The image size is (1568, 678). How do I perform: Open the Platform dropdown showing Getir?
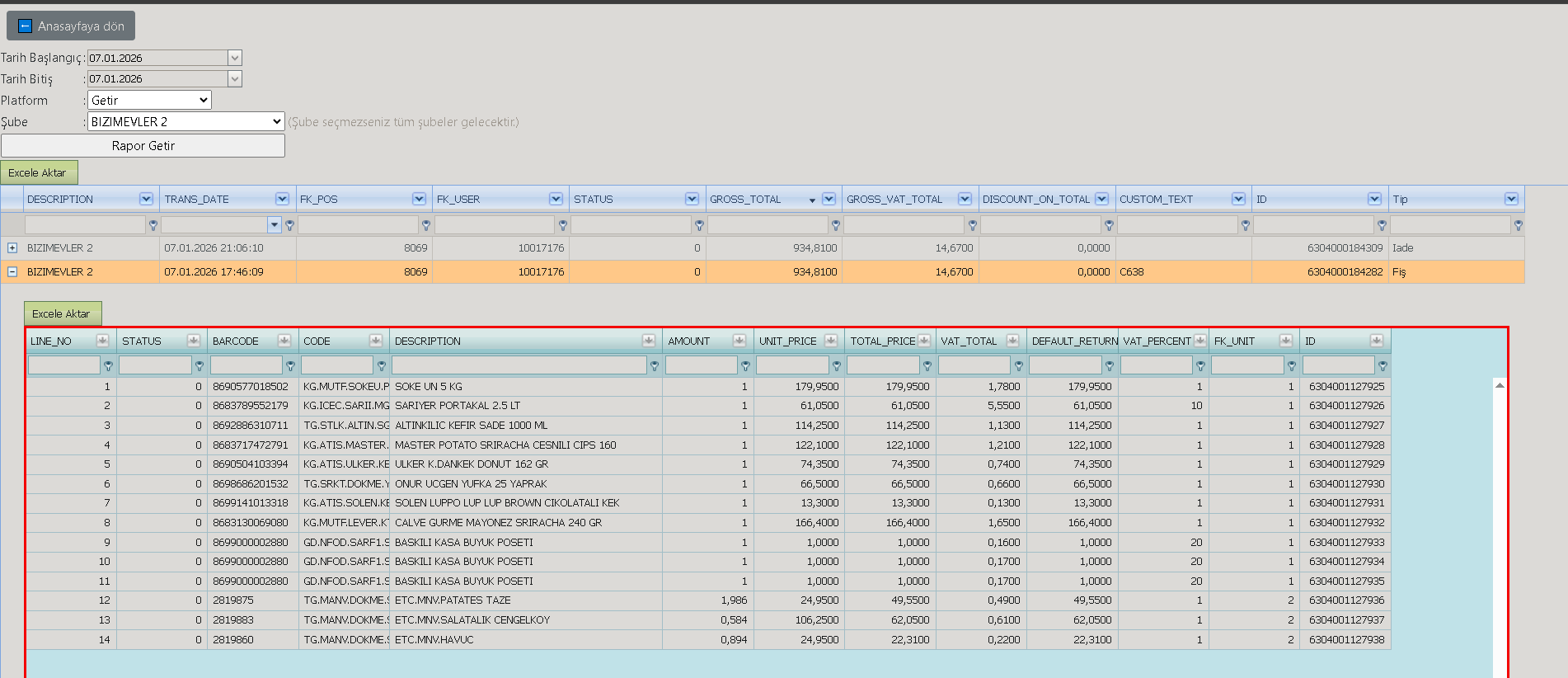click(149, 100)
